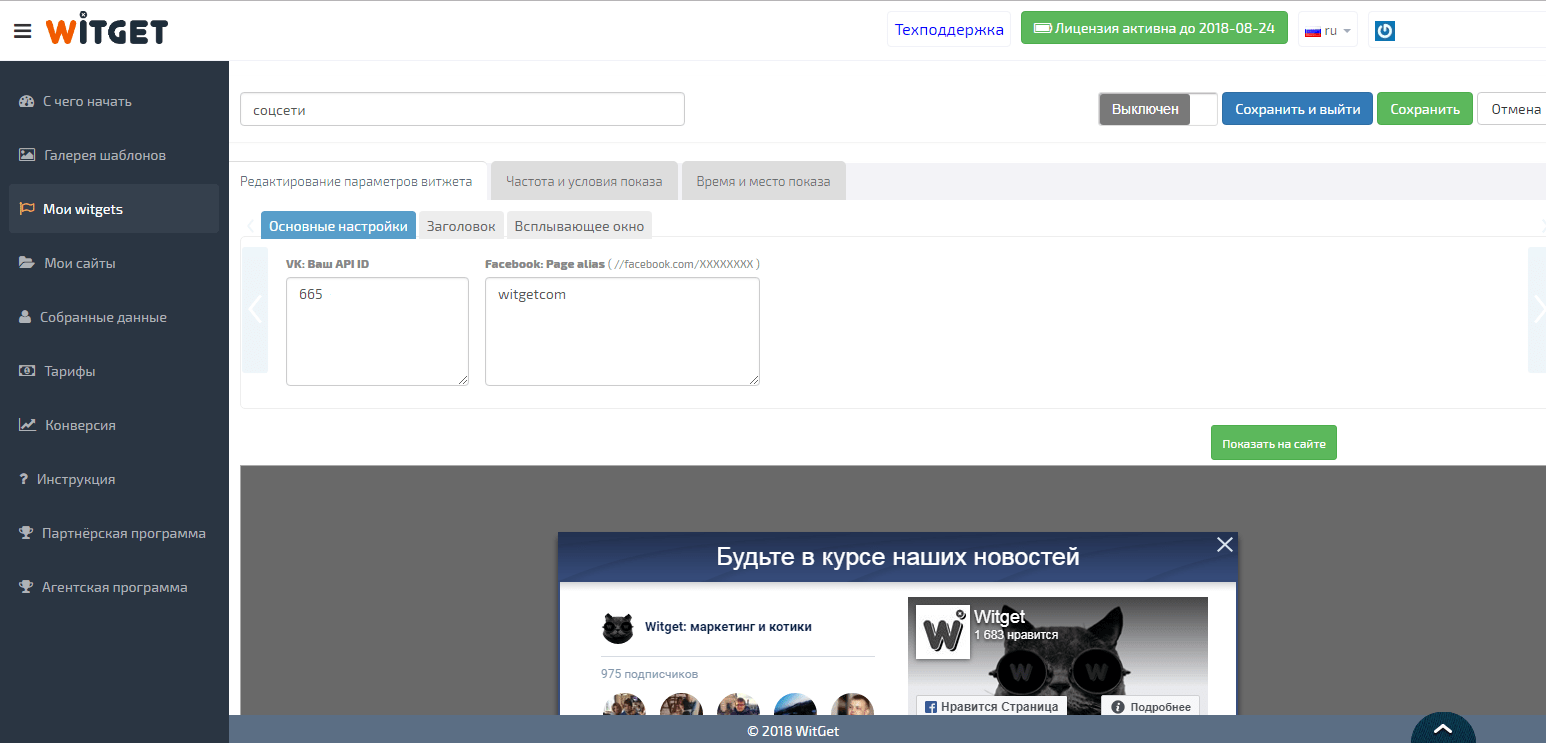Open the ru language dropdown

(x=1328, y=31)
